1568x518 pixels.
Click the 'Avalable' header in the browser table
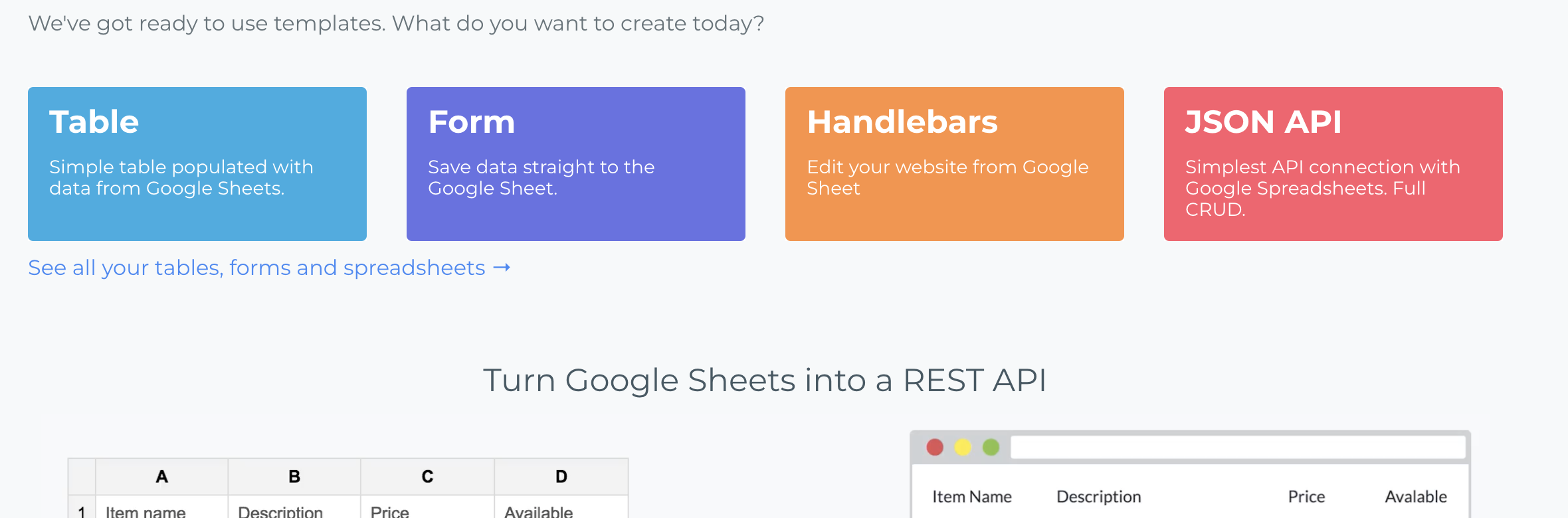1416,497
